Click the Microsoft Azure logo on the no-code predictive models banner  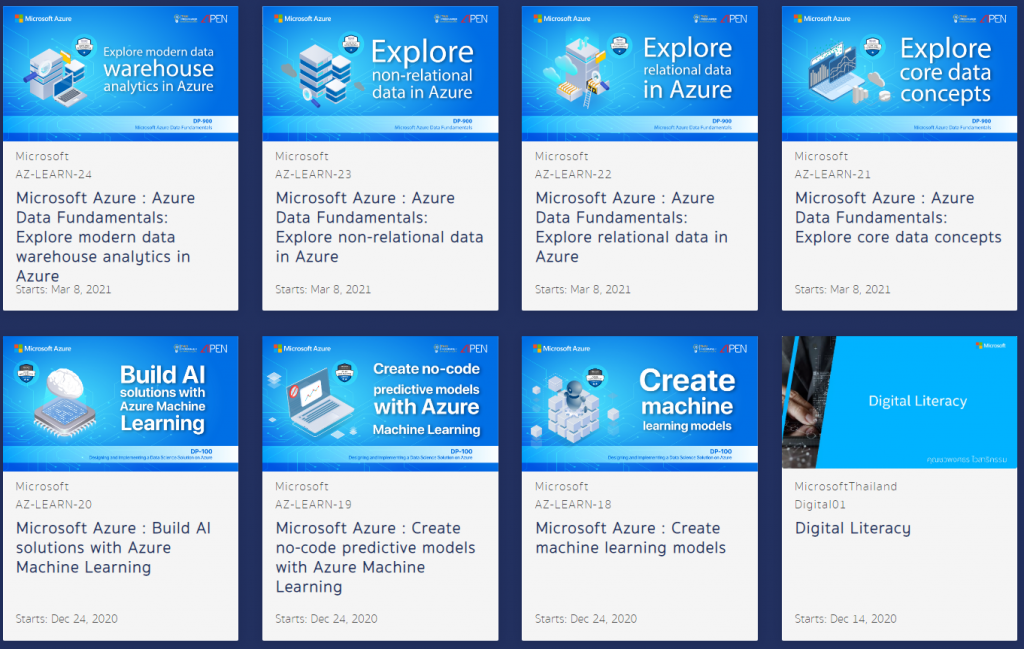point(302,349)
